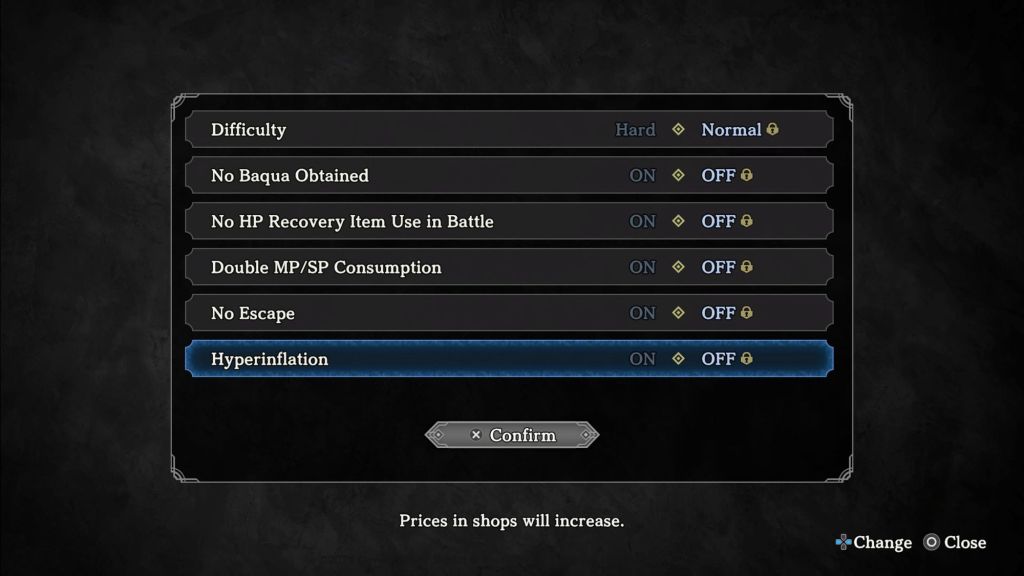Click the lock icon beside Normal difficulty

coord(772,130)
